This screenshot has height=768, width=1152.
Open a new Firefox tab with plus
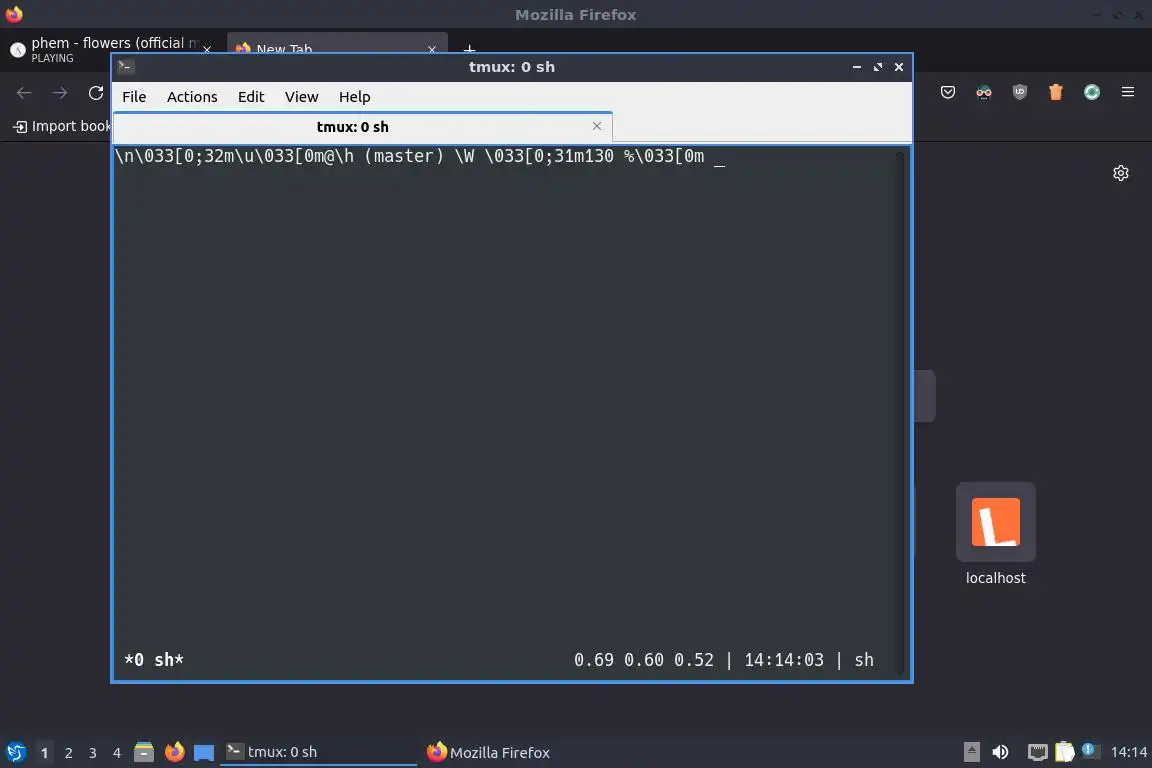(x=469, y=49)
